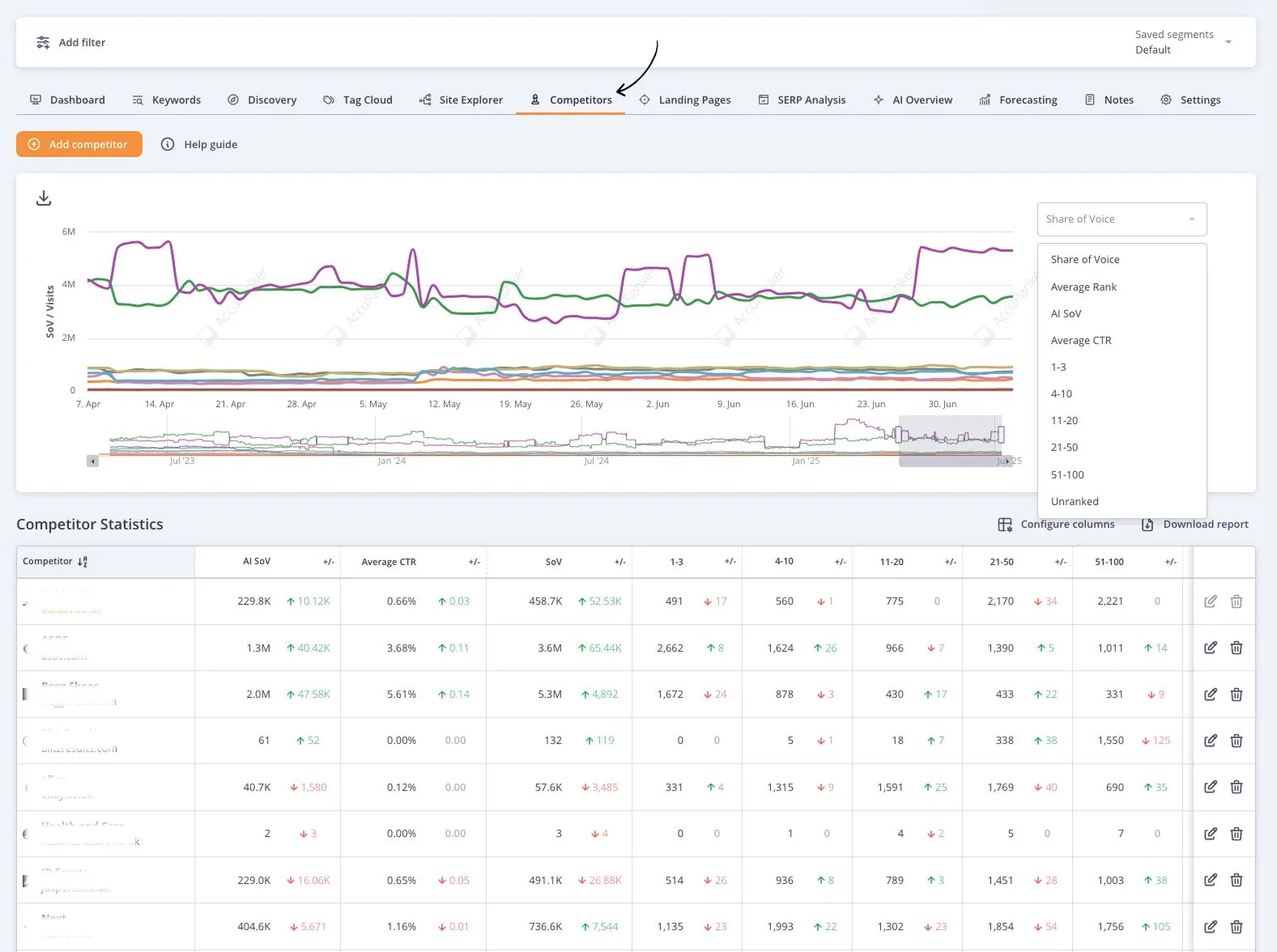This screenshot has width=1277, height=952.
Task: Click the edit icon for the ASOS row
Action: (x=1210, y=648)
